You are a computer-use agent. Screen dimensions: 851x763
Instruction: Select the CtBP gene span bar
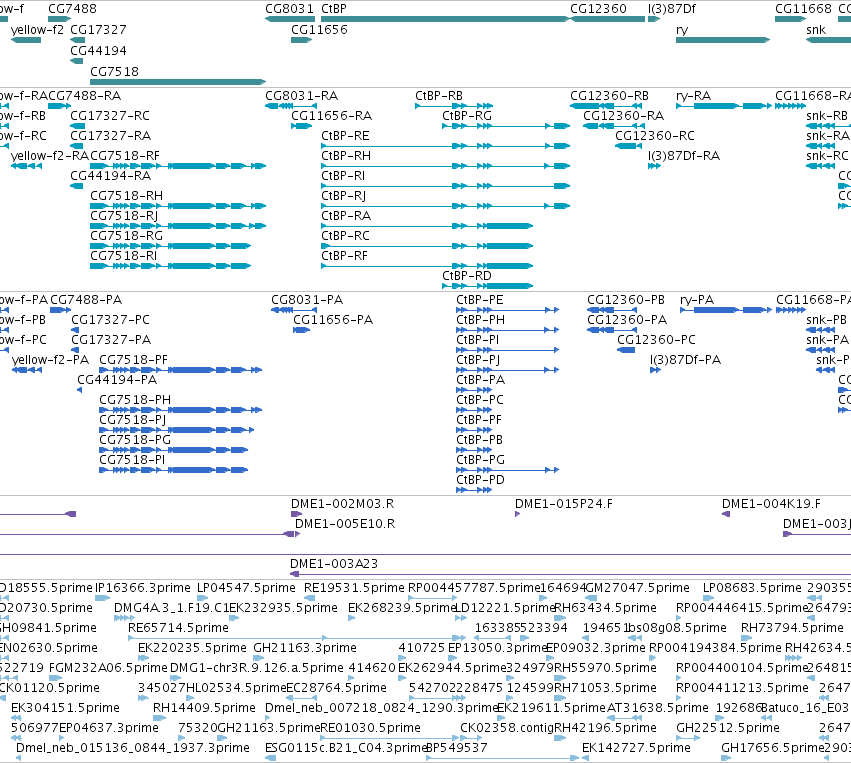445,19
